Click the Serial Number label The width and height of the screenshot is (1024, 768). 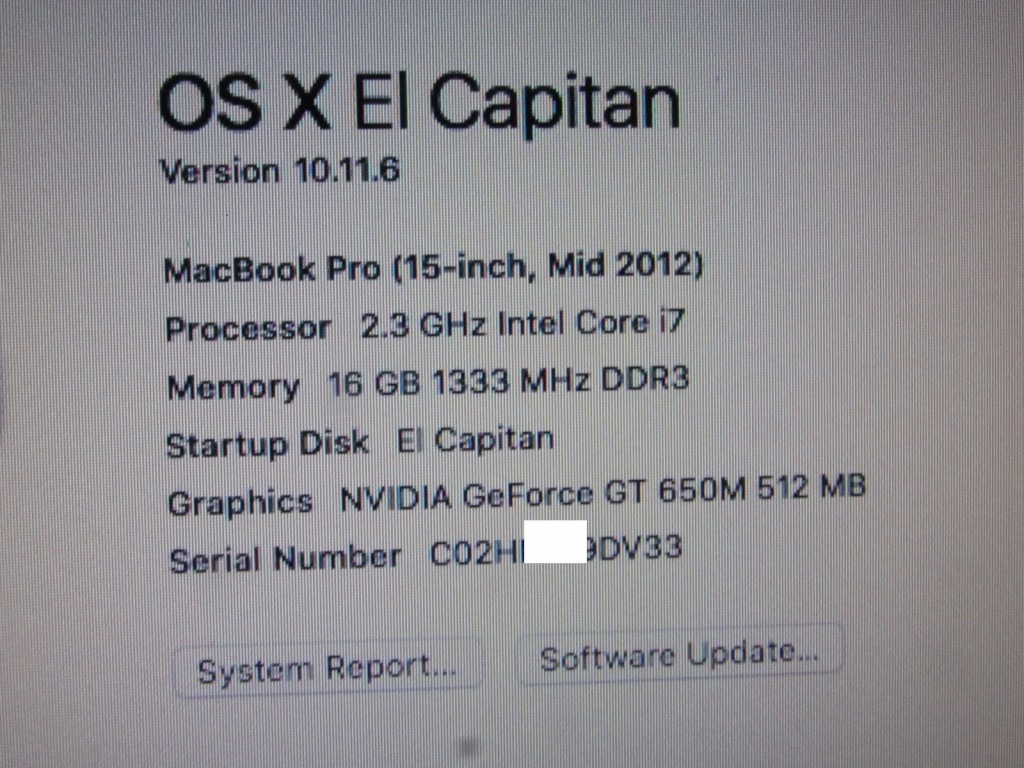[285, 559]
